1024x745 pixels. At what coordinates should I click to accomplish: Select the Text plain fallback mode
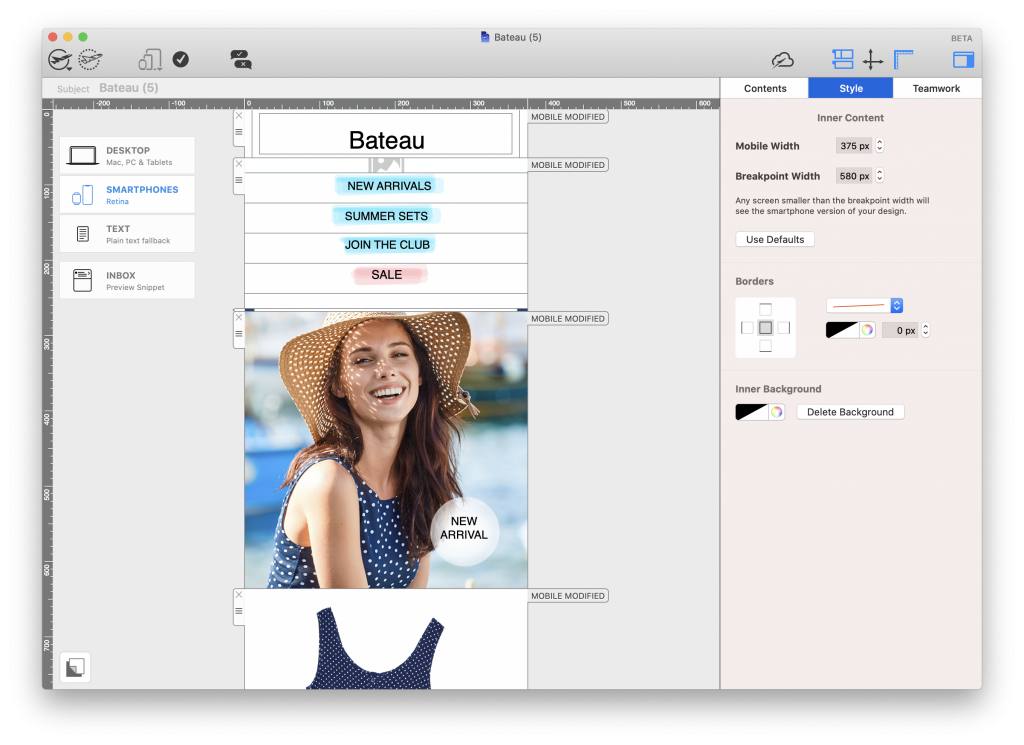point(127,234)
